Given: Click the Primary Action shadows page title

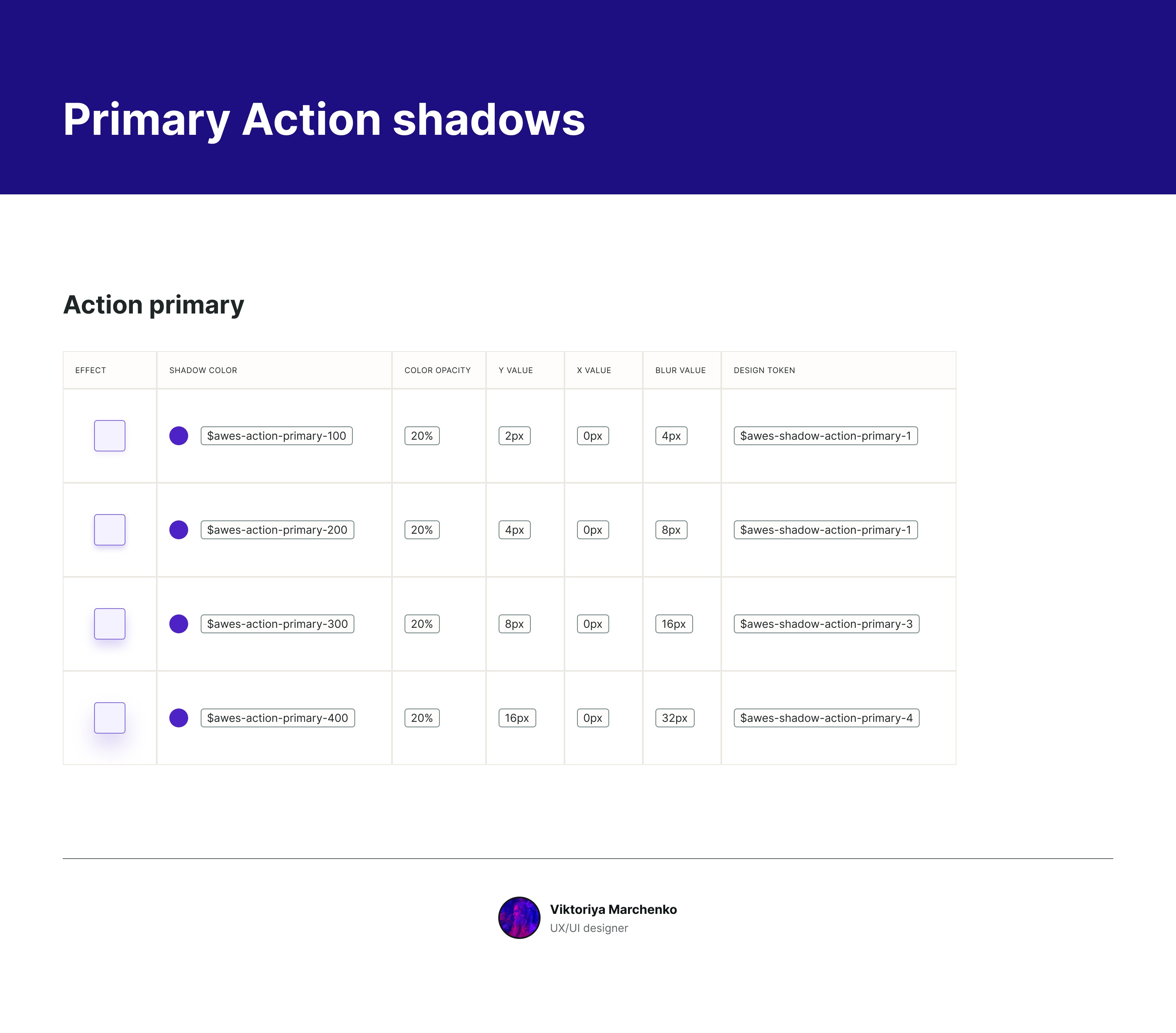Looking at the screenshot, I should pyautogui.click(x=324, y=120).
